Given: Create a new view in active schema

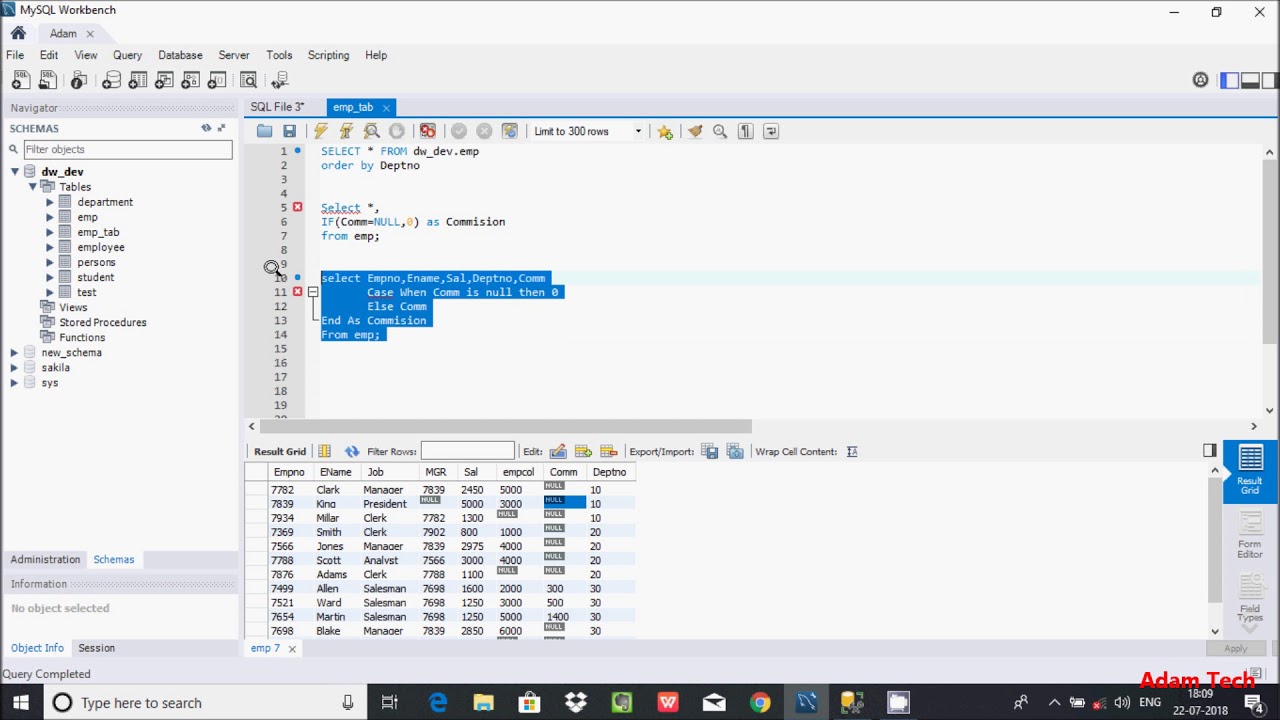Looking at the screenshot, I should (165, 80).
